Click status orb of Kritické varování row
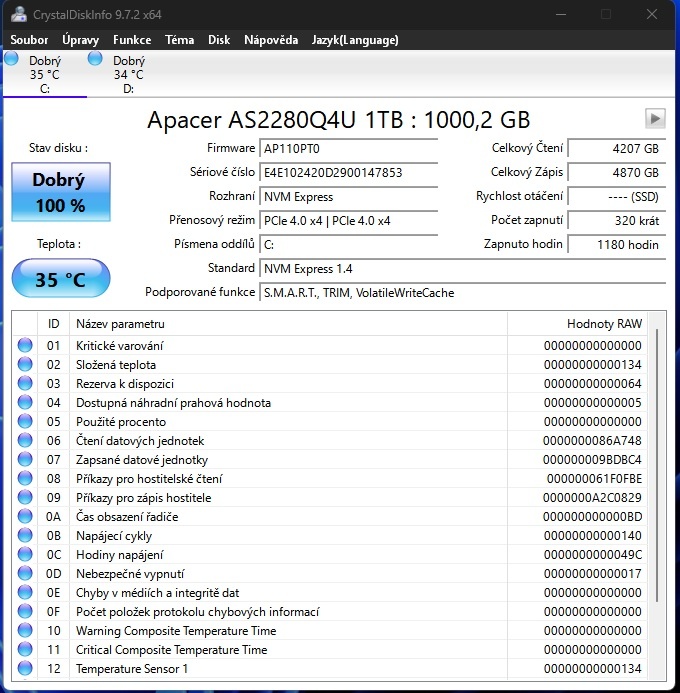The width and height of the screenshot is (680, 693). coord(25,345)
